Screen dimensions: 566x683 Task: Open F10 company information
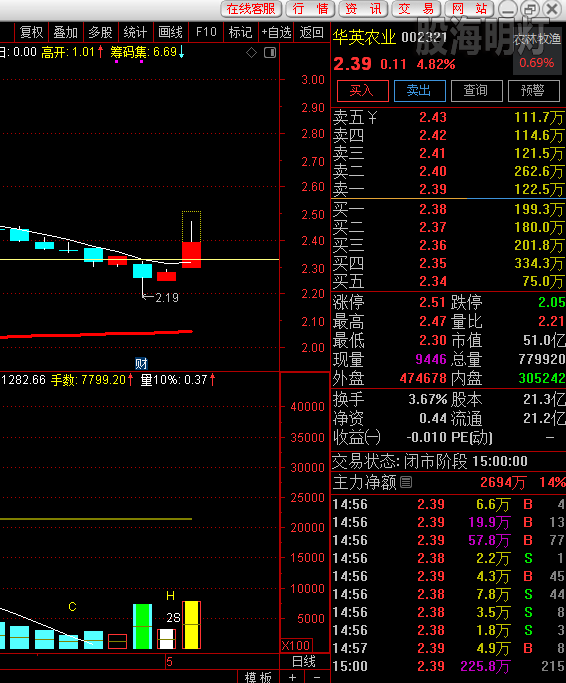coord(206,32)
